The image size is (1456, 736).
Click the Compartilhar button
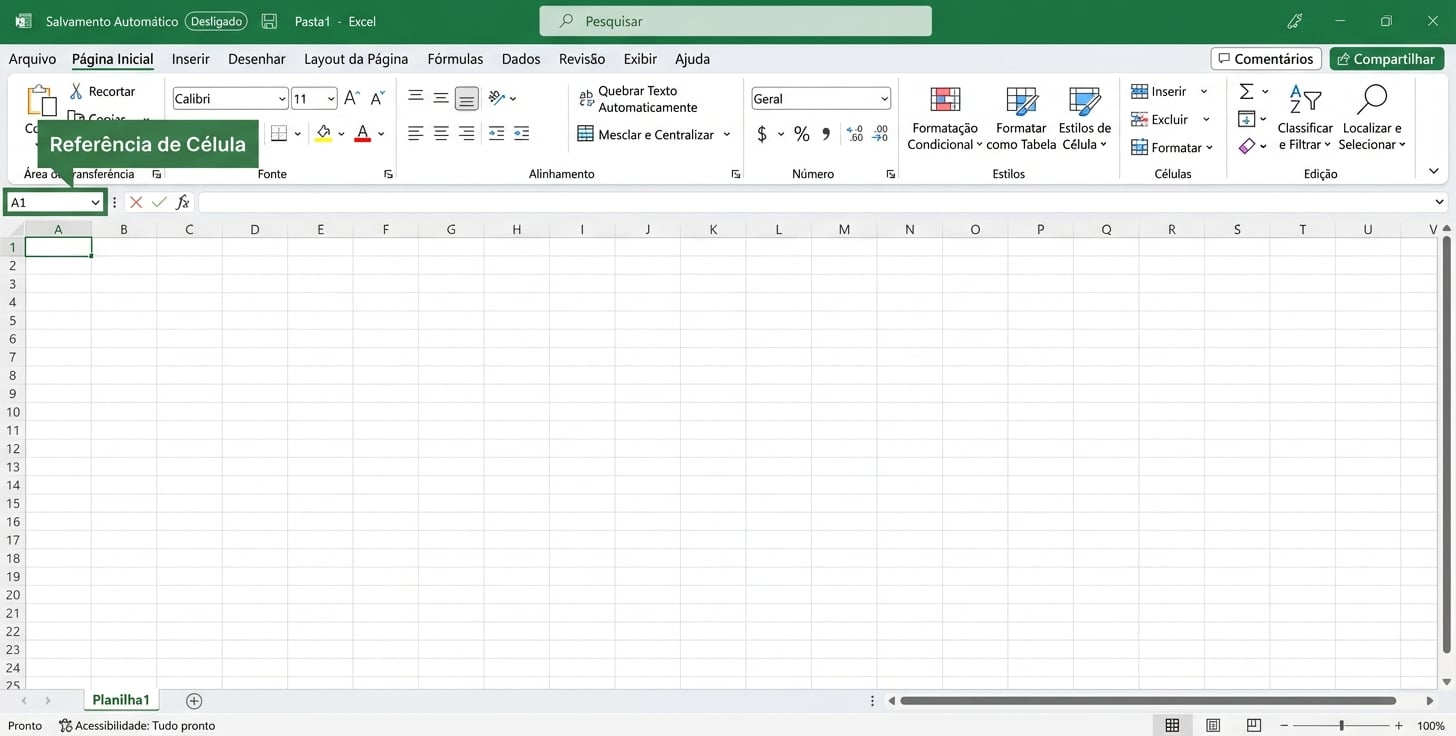point(1386,59)
